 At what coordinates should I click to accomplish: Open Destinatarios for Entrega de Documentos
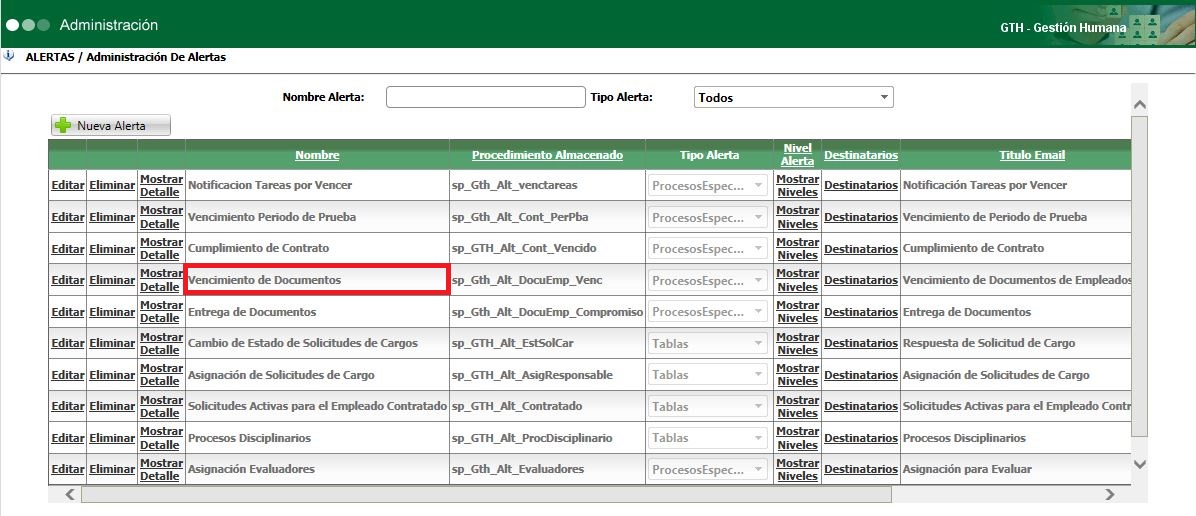point(860,312)
